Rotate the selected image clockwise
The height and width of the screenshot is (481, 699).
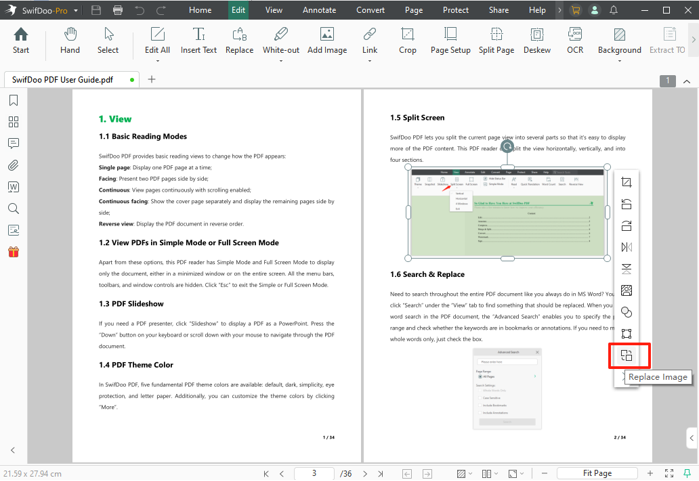[x=626, y=226]
